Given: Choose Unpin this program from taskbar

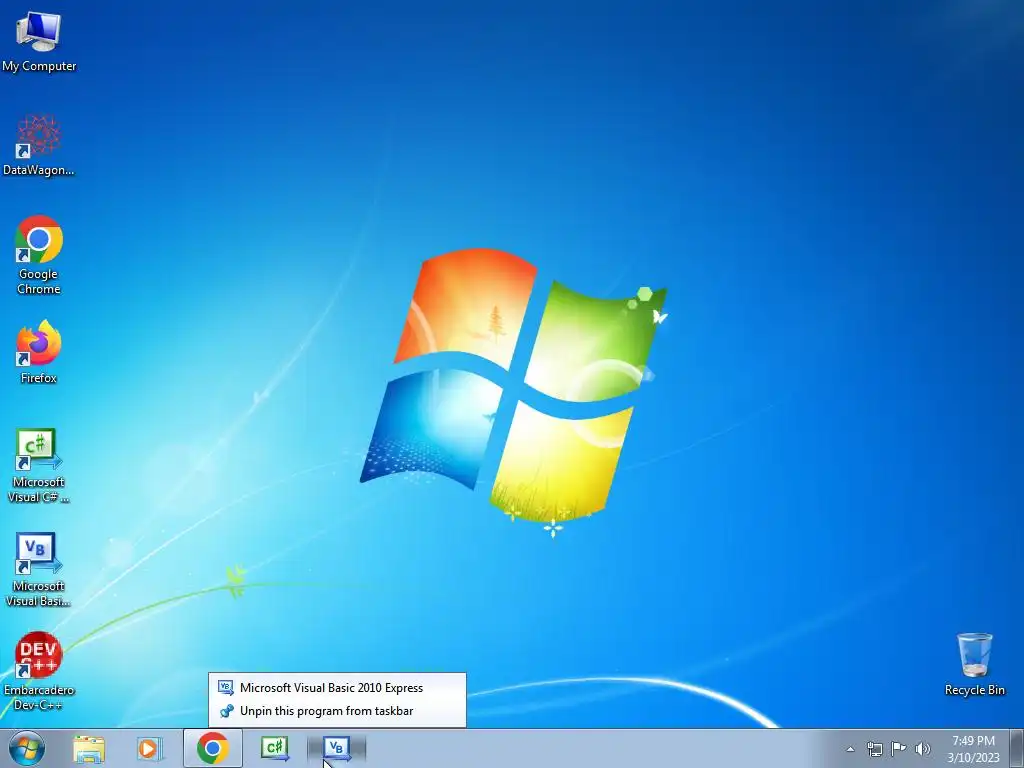Looking at the screenshot, I should click(x=337, y=711).
